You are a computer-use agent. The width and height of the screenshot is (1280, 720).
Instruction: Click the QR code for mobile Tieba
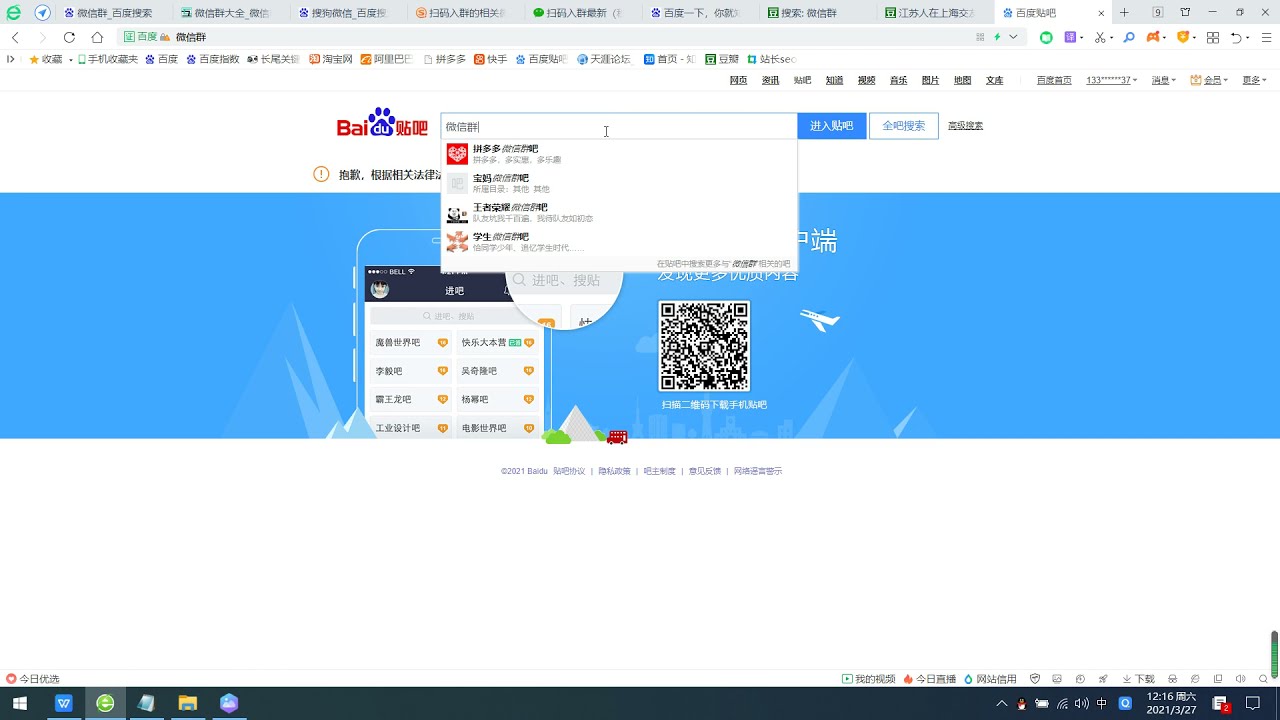[x=704, y=346]
